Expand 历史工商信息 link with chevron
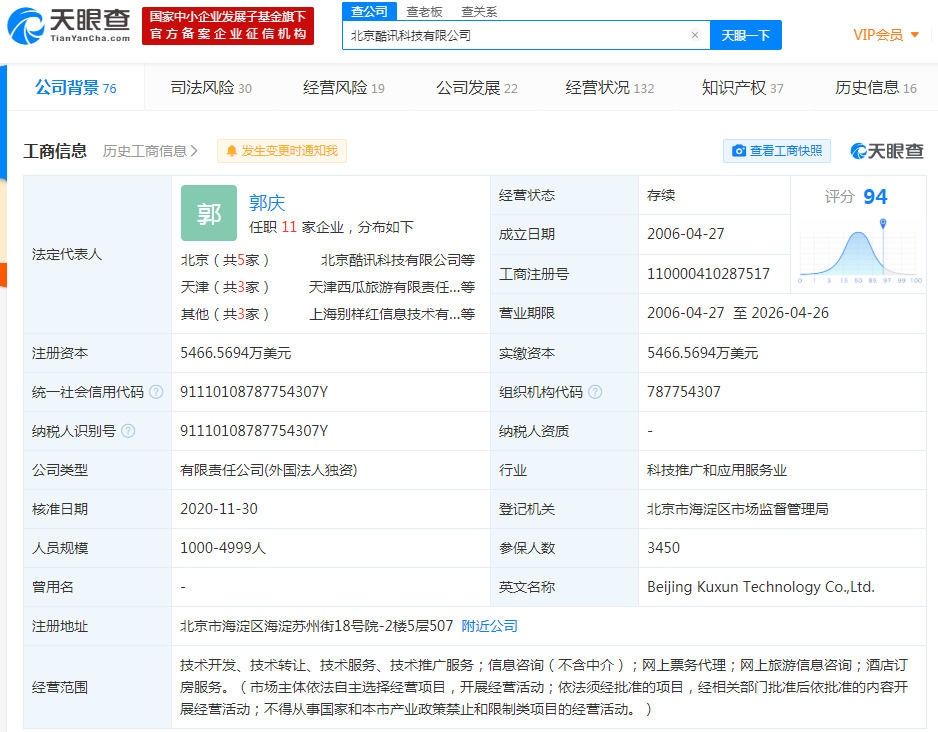Image resolution: width=938 pixels, height=732 pixels. 150,151
